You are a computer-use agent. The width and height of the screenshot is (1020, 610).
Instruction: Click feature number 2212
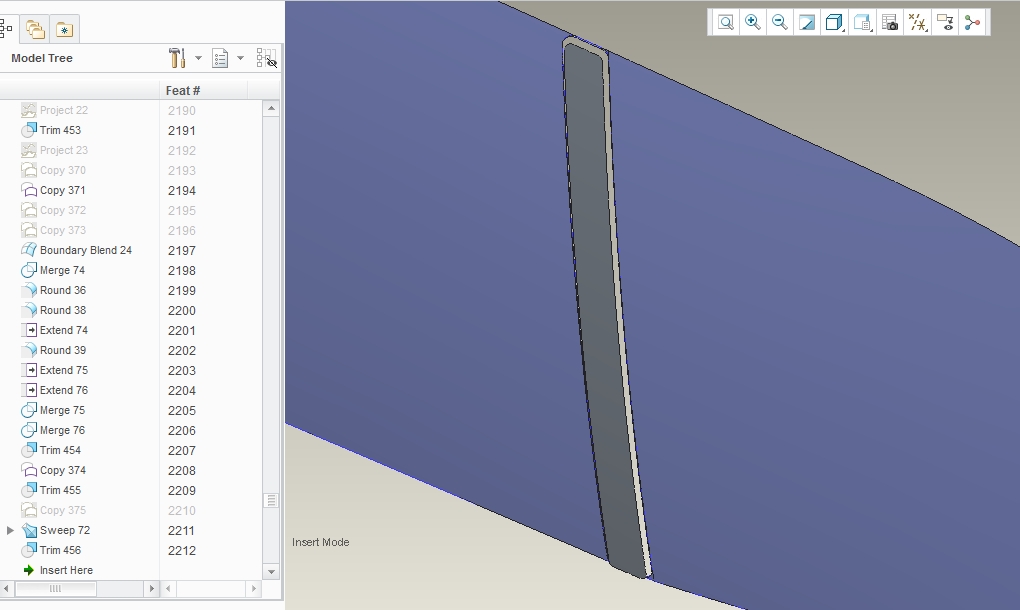181,551
